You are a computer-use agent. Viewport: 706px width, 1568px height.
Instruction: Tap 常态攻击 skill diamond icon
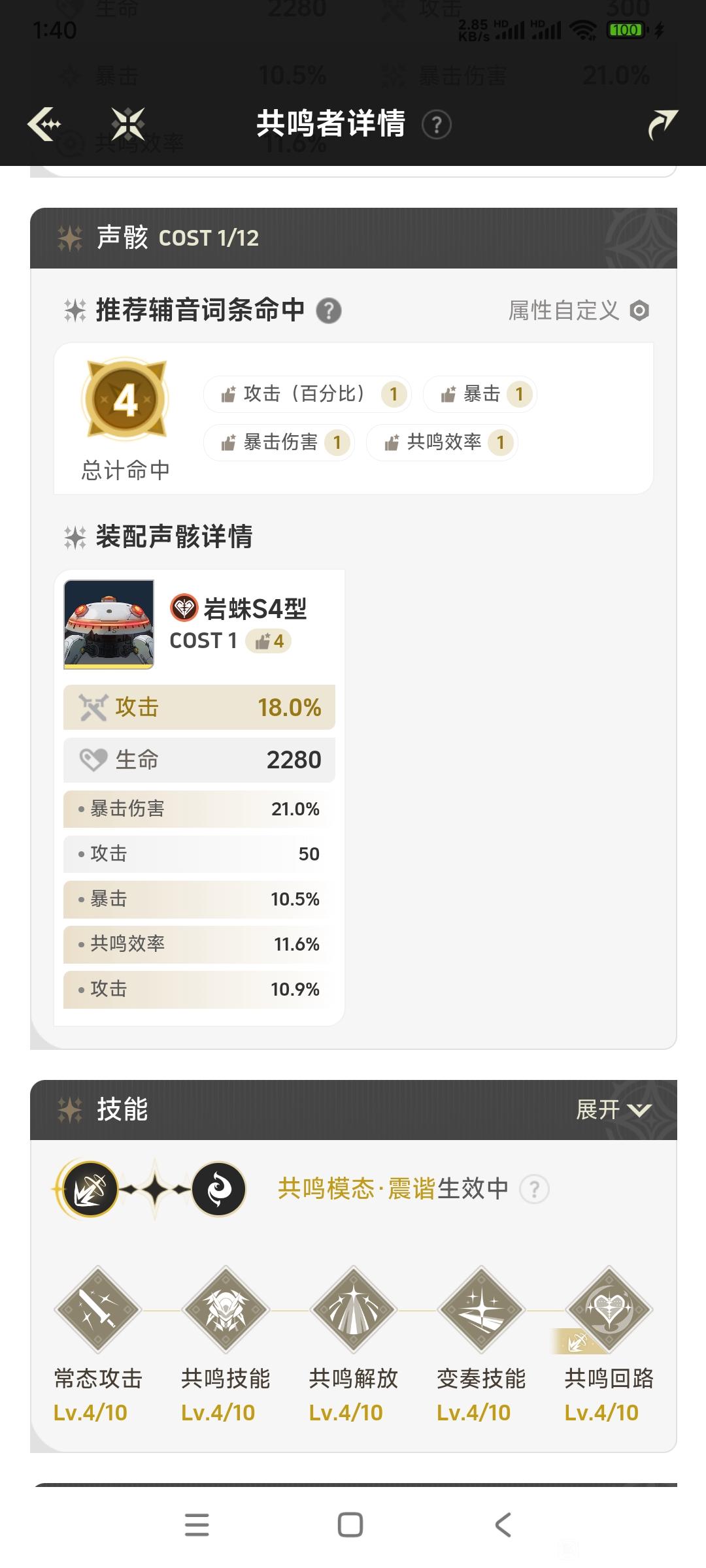tap(98, 1309)
